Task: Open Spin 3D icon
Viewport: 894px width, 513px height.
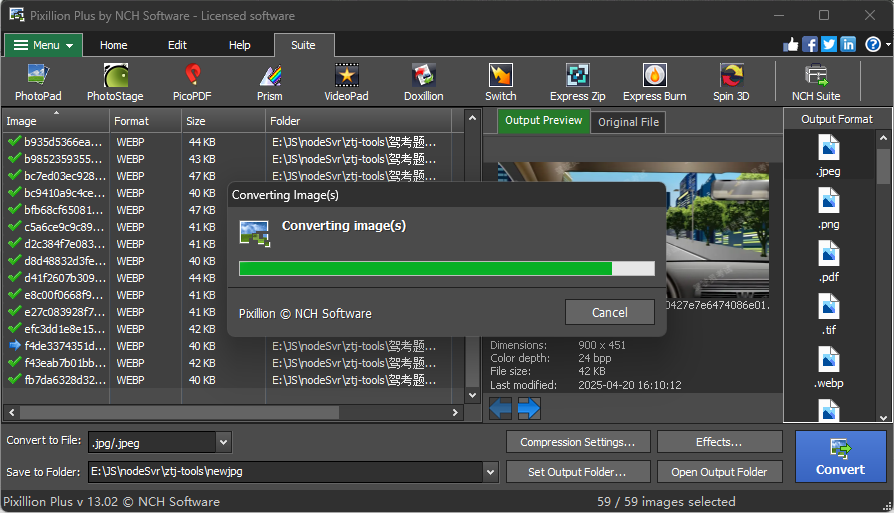Action: point(732,83)
